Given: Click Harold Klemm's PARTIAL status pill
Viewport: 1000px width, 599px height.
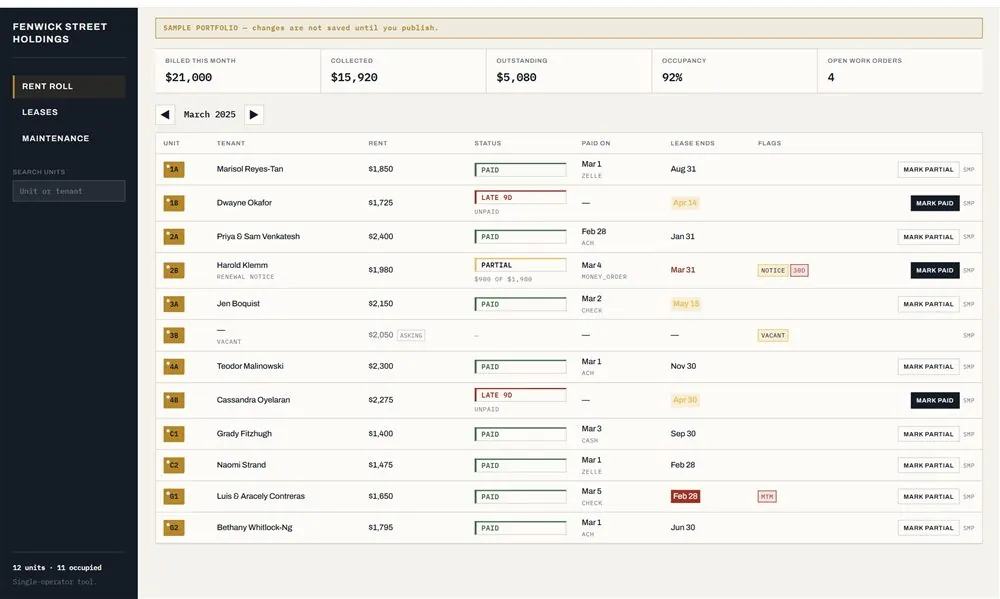Looking at the screenshot, I should (520, 265).
